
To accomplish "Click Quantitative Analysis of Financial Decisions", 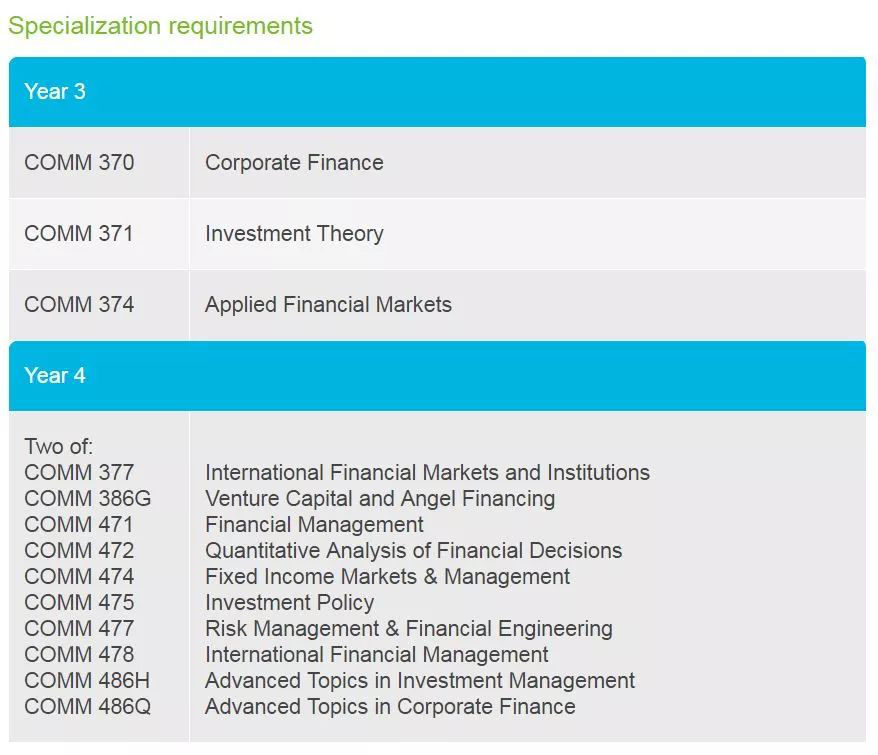I will 413,551.
